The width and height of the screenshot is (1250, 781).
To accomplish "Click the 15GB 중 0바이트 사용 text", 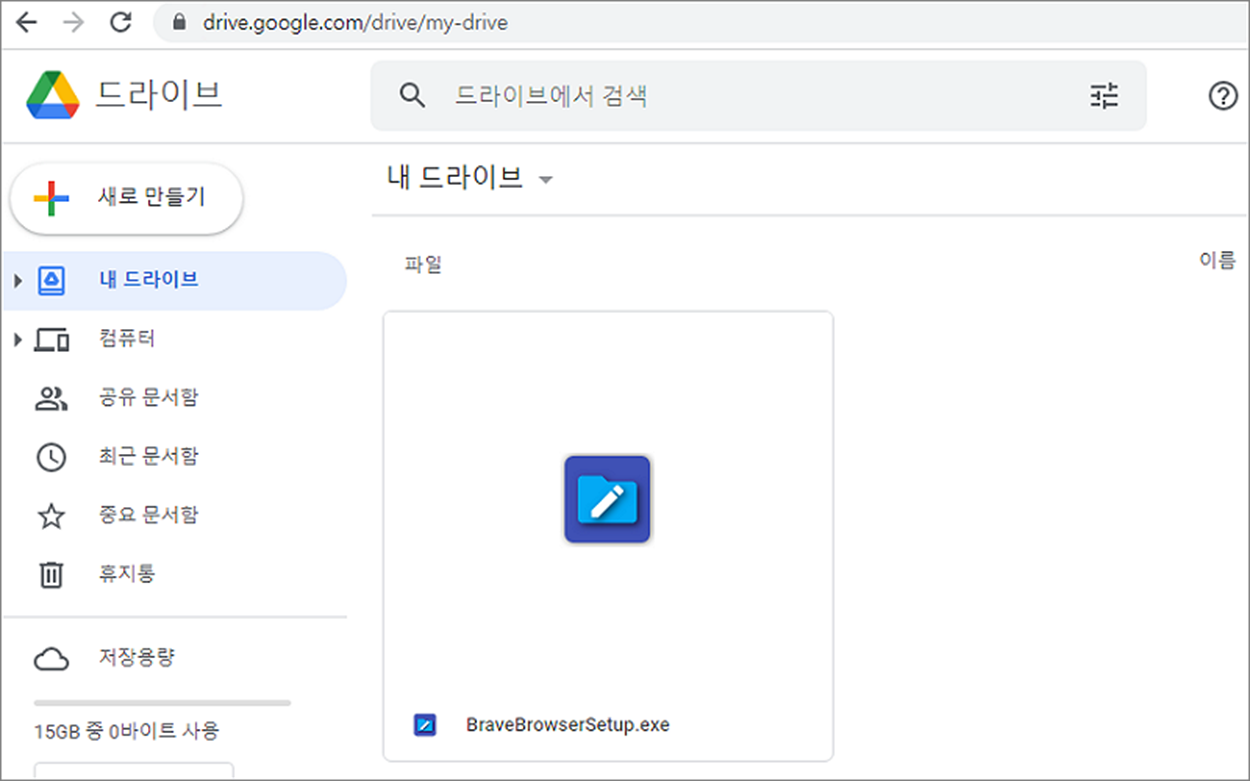I will tap(127, 731).
